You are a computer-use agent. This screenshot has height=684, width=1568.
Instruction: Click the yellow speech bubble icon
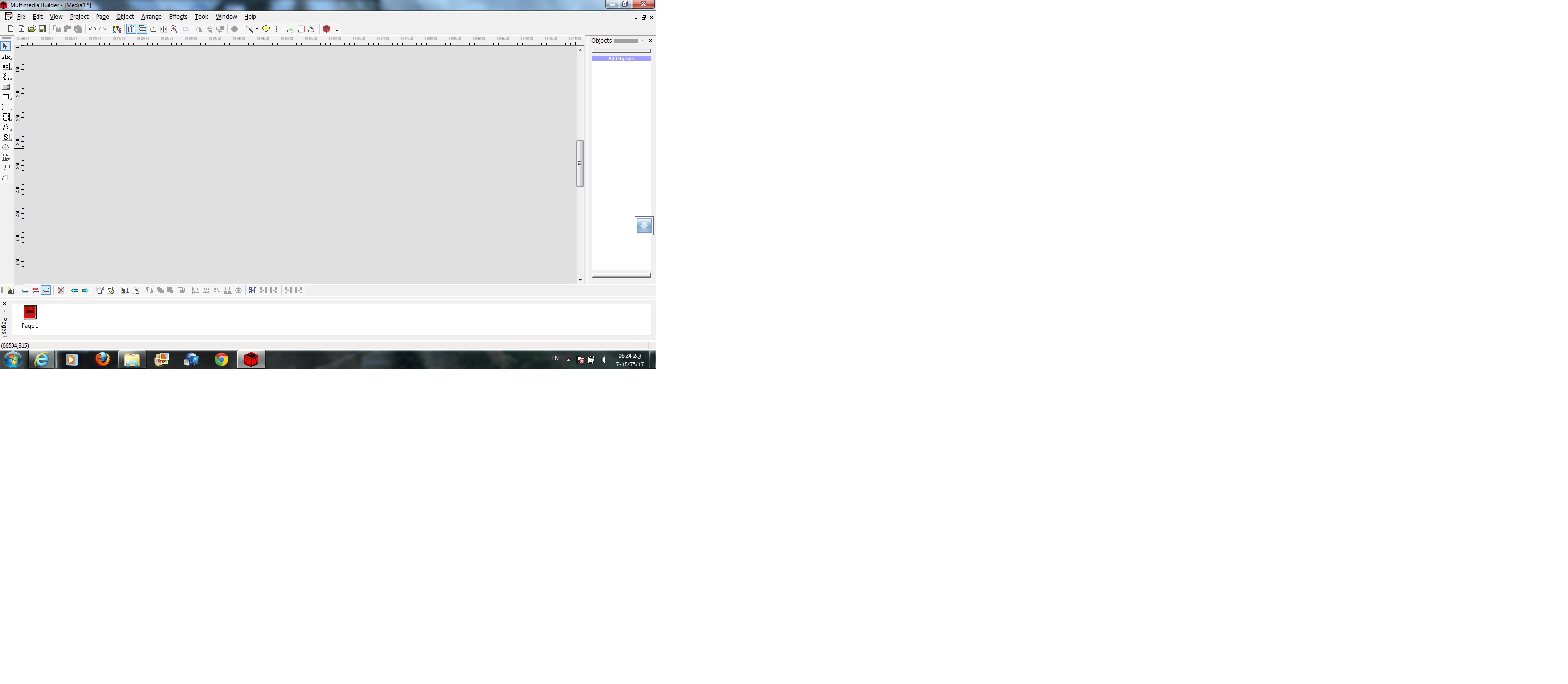click(x=266, y=29)
